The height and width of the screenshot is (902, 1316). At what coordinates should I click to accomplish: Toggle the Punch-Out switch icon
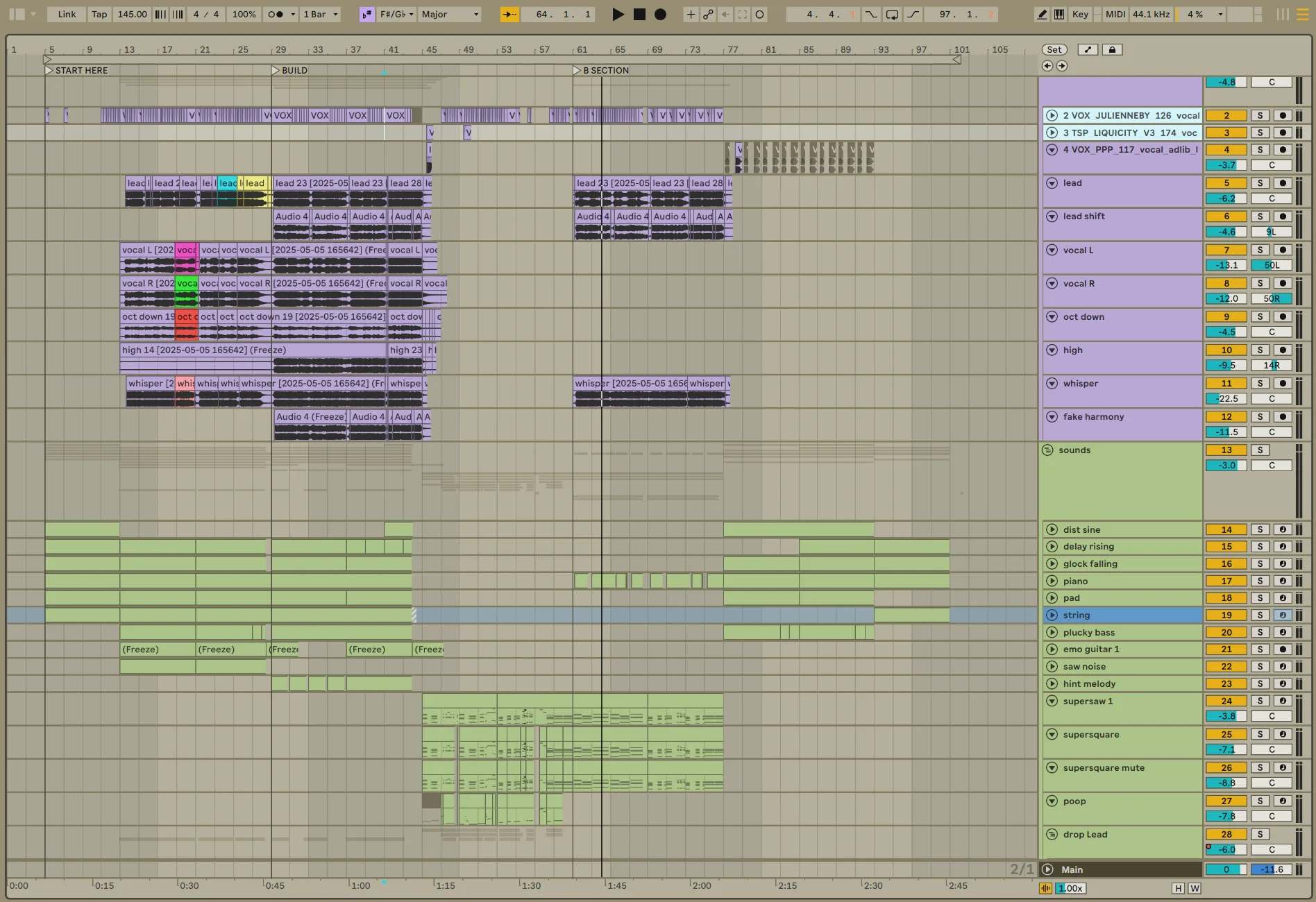(x=913, y=14)
